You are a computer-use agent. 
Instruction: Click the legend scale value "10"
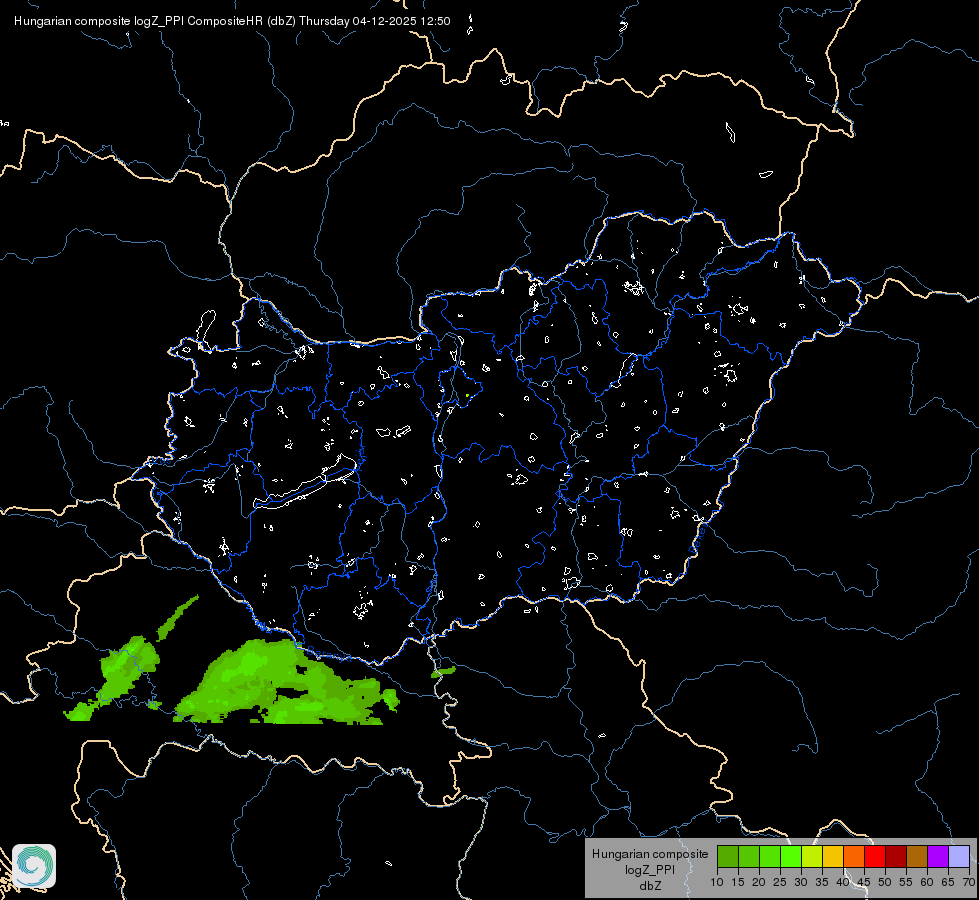717,883
